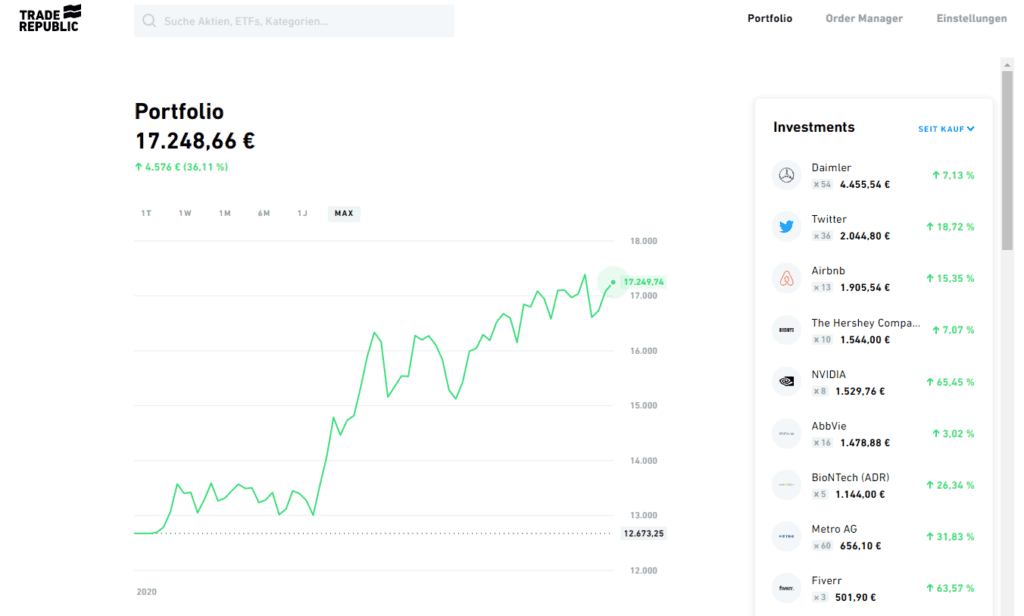Select the 1J time range
This screenshot has height=616, width=1024.
point(302,213)
